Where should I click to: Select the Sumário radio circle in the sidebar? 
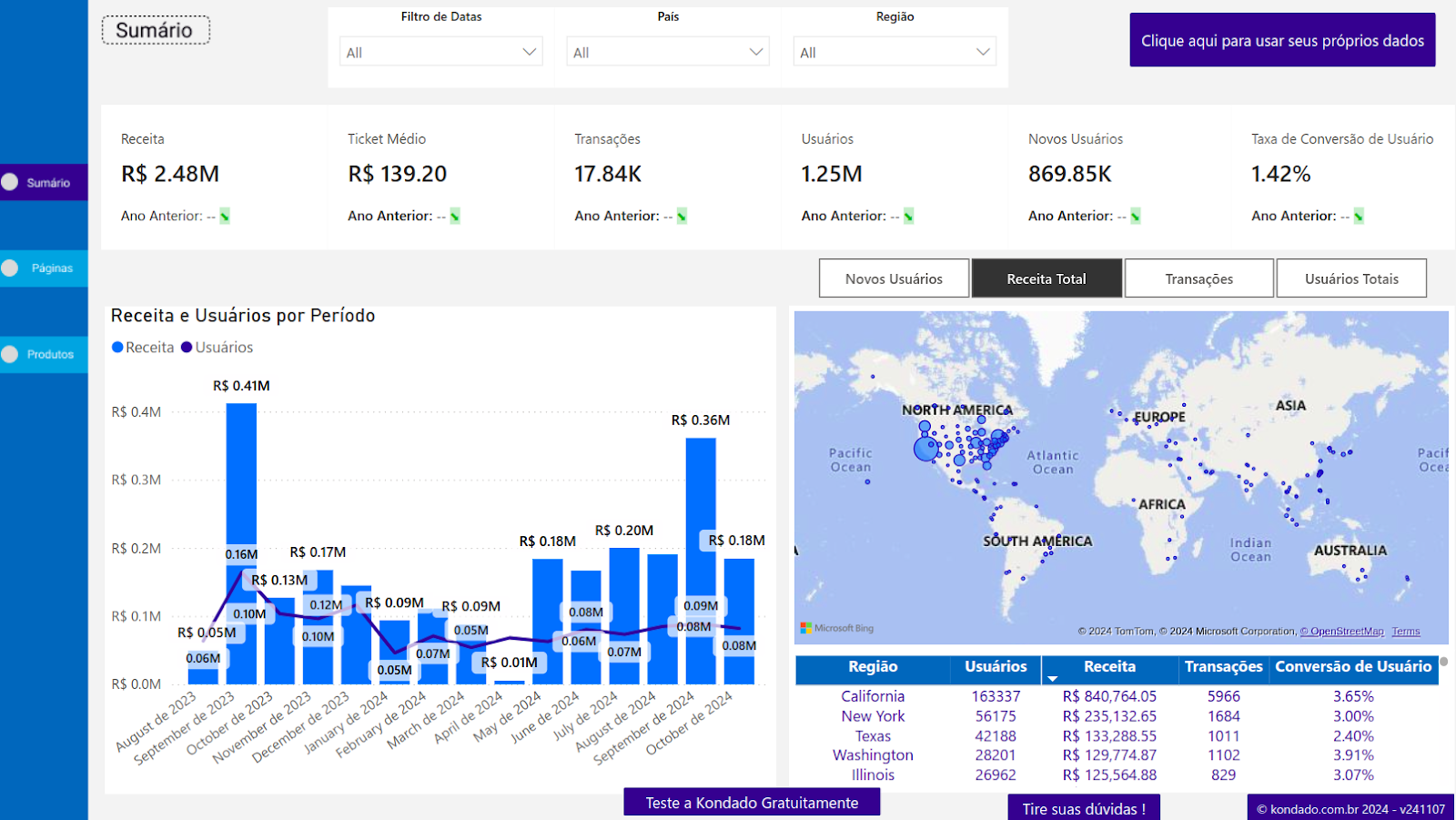coord(8,182)
